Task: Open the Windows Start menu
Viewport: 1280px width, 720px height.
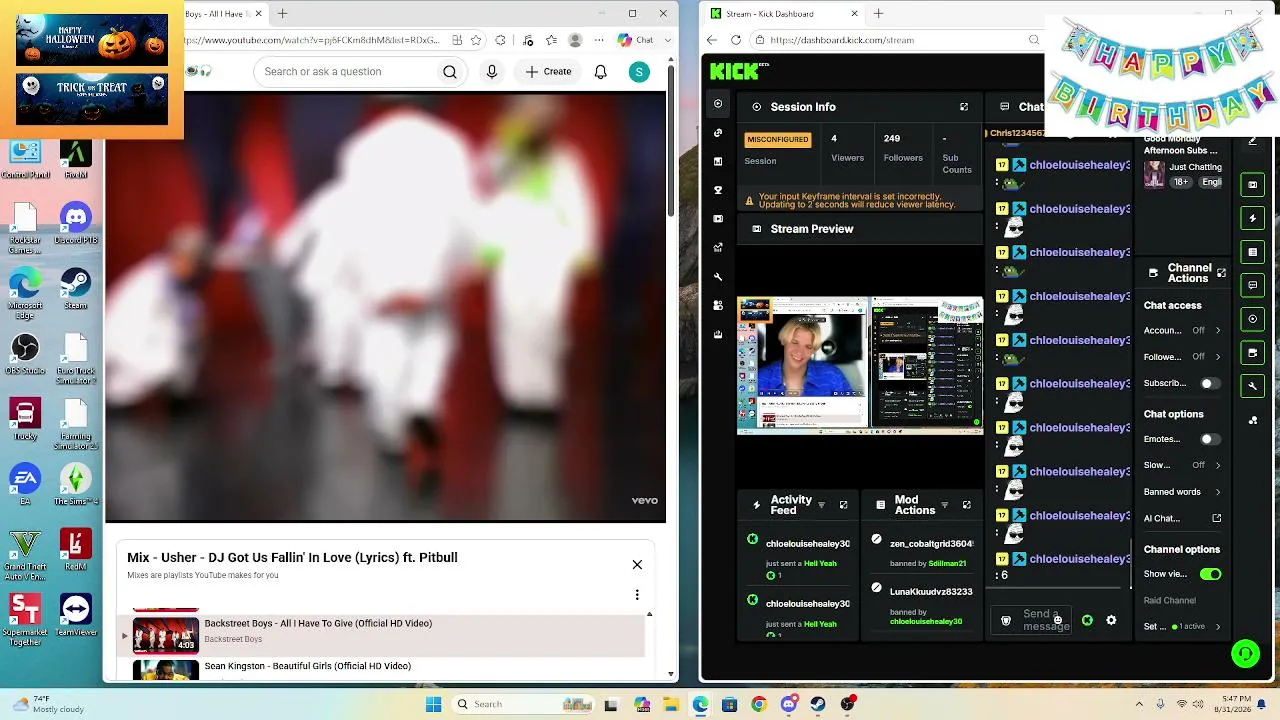Action: pos(433,704)
